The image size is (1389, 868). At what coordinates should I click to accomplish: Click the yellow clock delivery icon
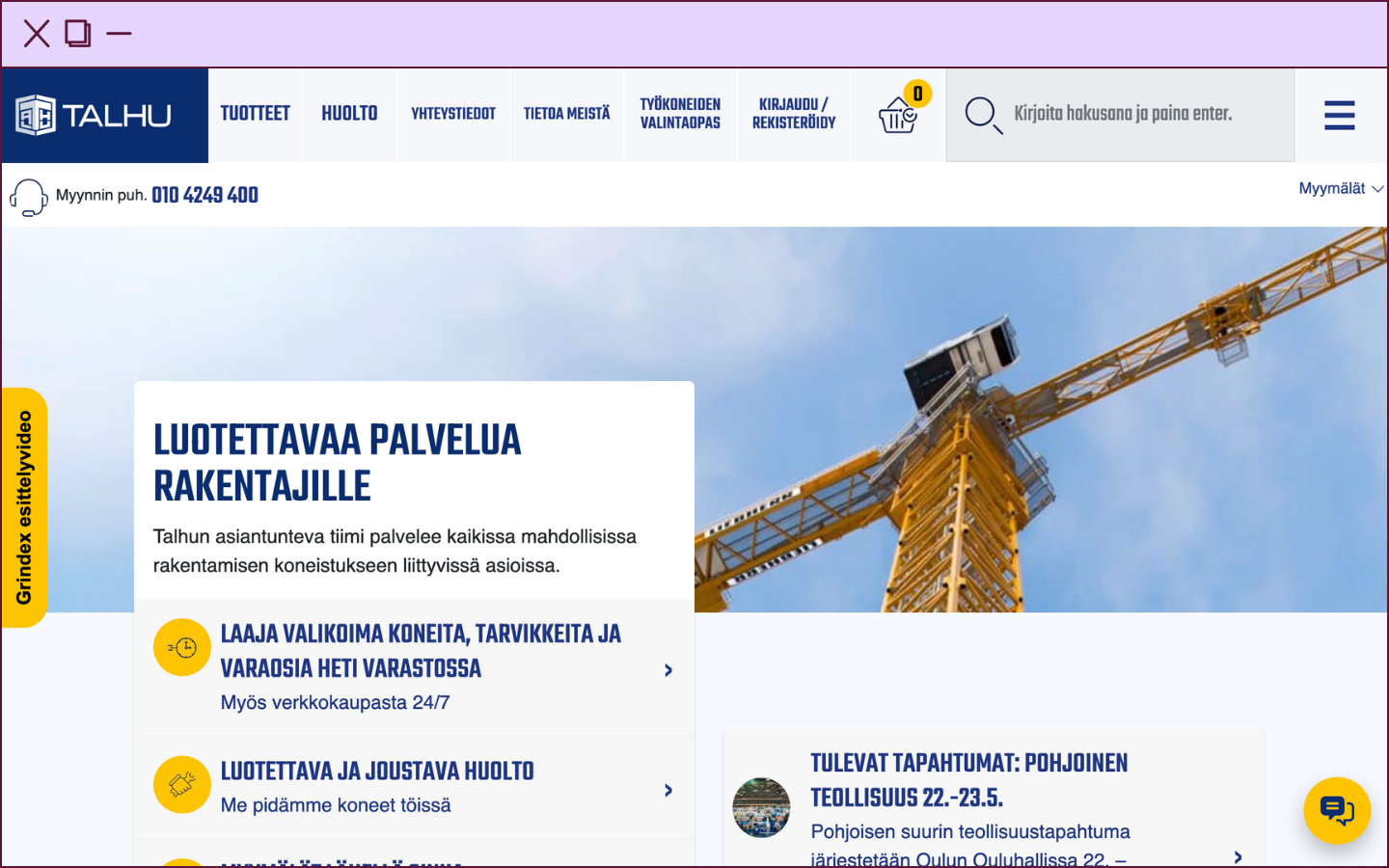coord(181,647)
